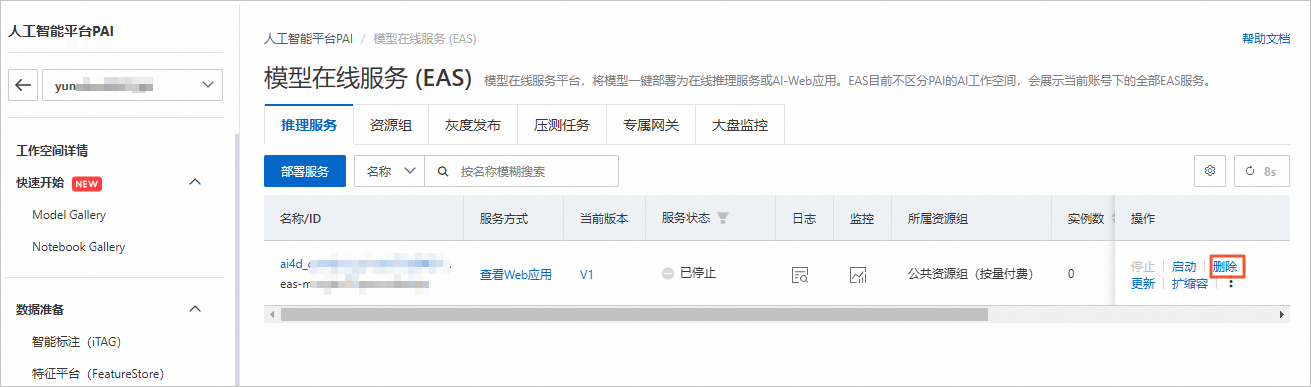Screen dimensions: 1311x387
Task: Open 特征平台 (FeatureStore) in sidebar
Action: pos(97,373)
